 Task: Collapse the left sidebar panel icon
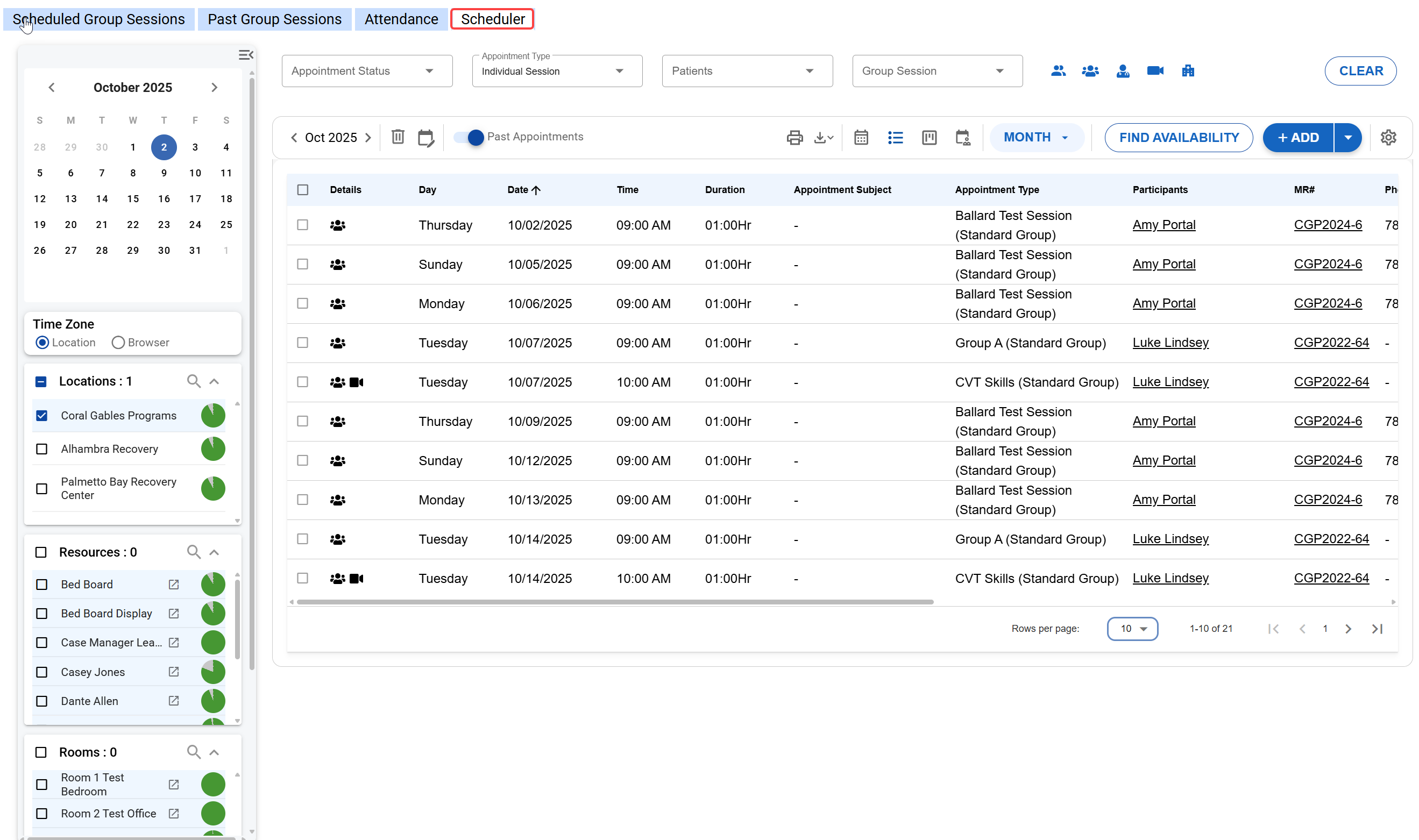tap(246, 55)
